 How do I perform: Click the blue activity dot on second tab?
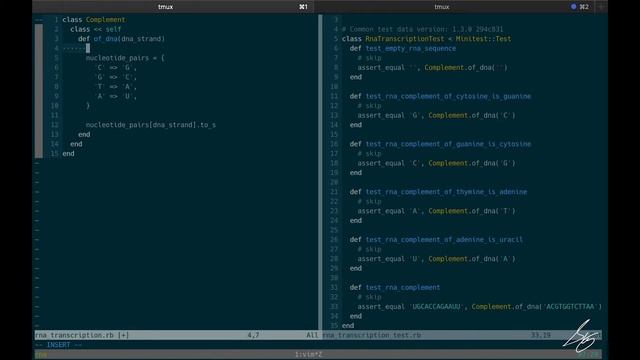click(x=573, y=7)
